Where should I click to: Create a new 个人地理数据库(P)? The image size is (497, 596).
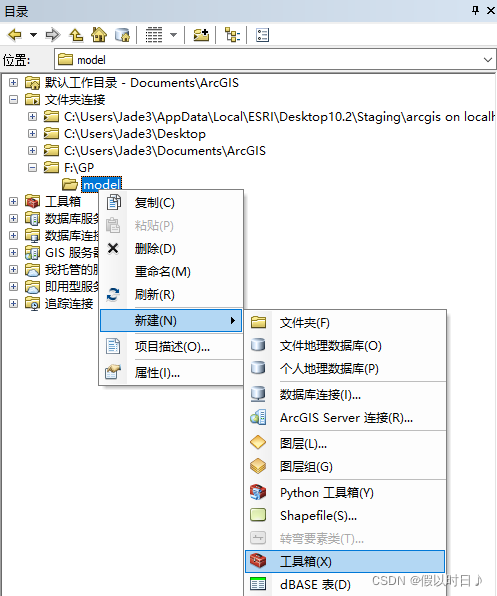(345, 368)
